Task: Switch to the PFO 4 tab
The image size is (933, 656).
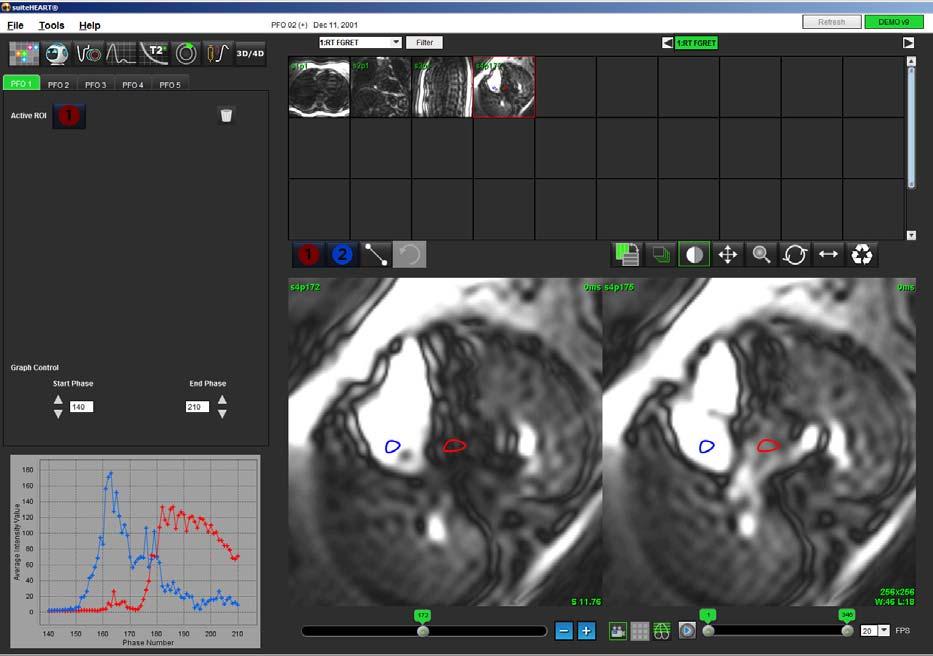Action: (133, 85)
